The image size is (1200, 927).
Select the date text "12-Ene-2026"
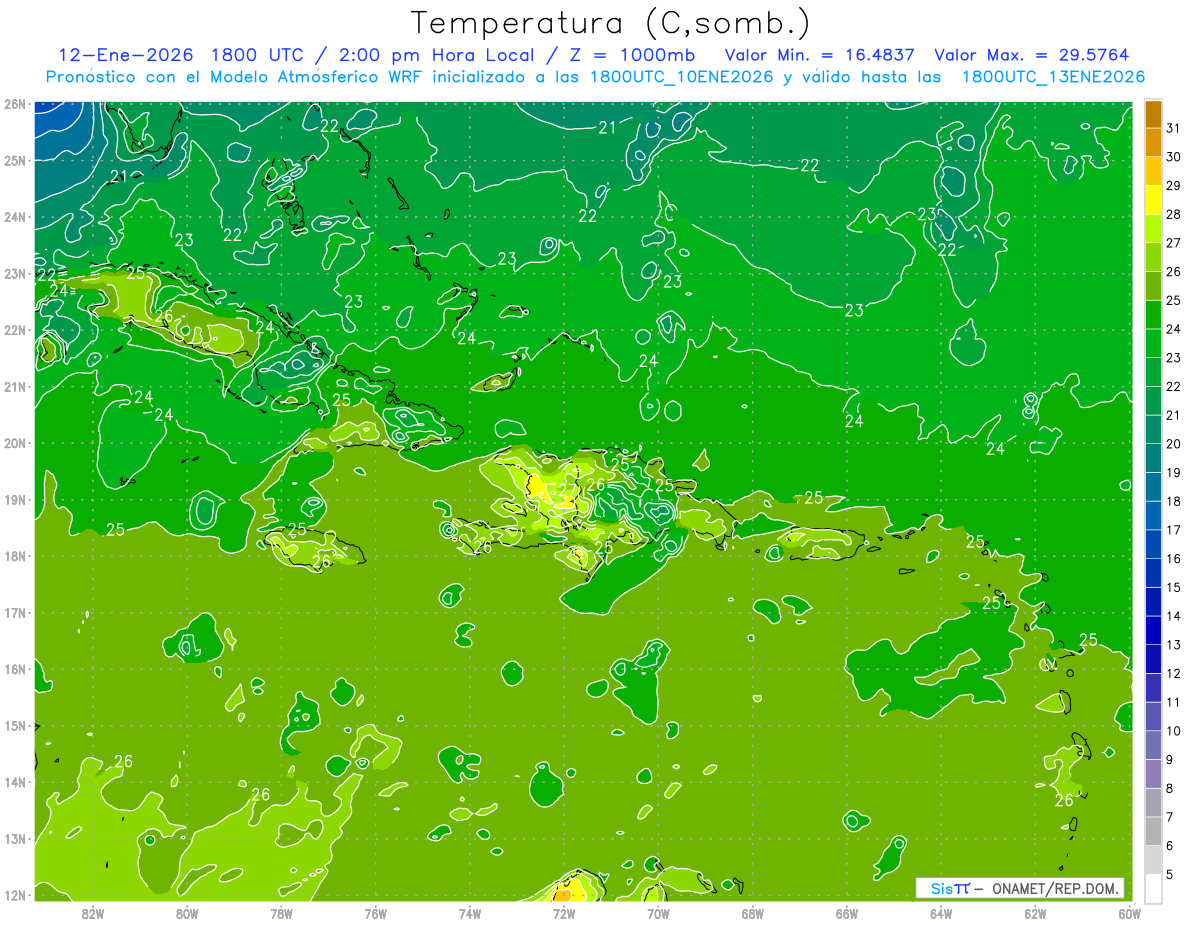125,54
